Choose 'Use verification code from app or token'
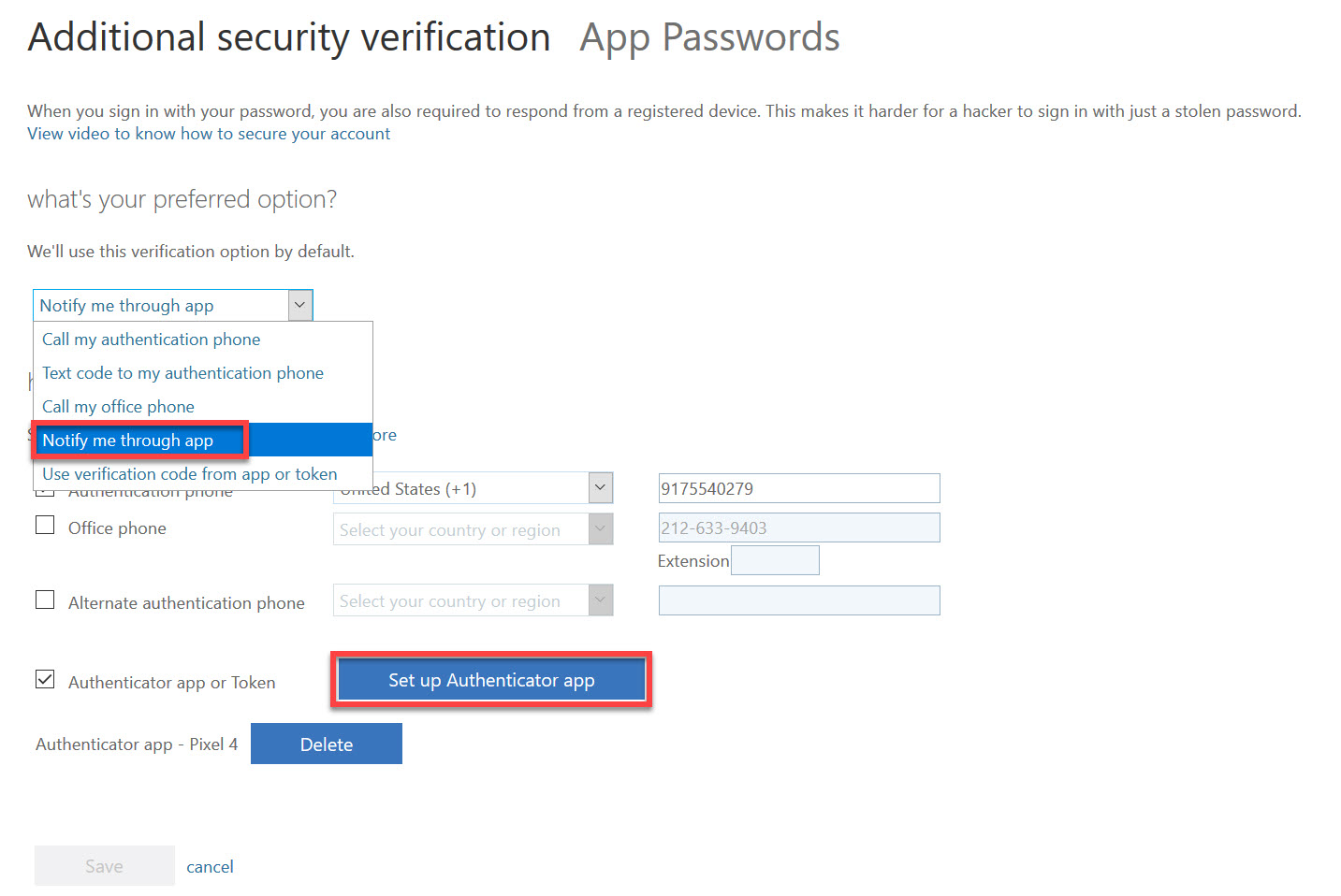 (x=189, y=473)
